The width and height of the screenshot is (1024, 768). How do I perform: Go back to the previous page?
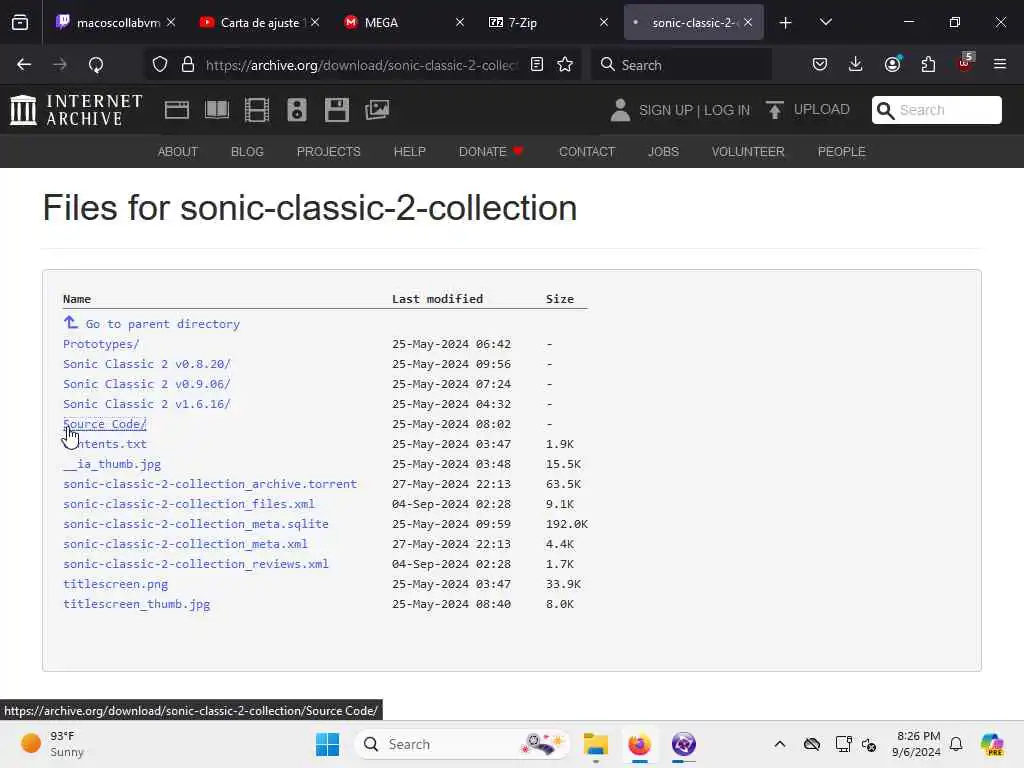24,65
